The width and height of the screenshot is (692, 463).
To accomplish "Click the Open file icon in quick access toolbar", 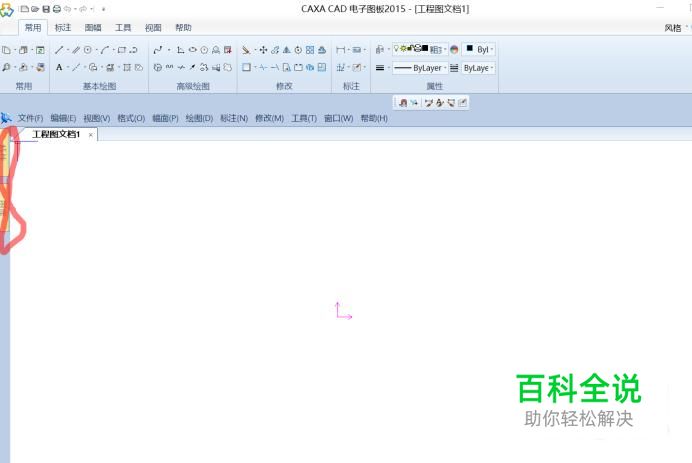I will tap(35, 9).
